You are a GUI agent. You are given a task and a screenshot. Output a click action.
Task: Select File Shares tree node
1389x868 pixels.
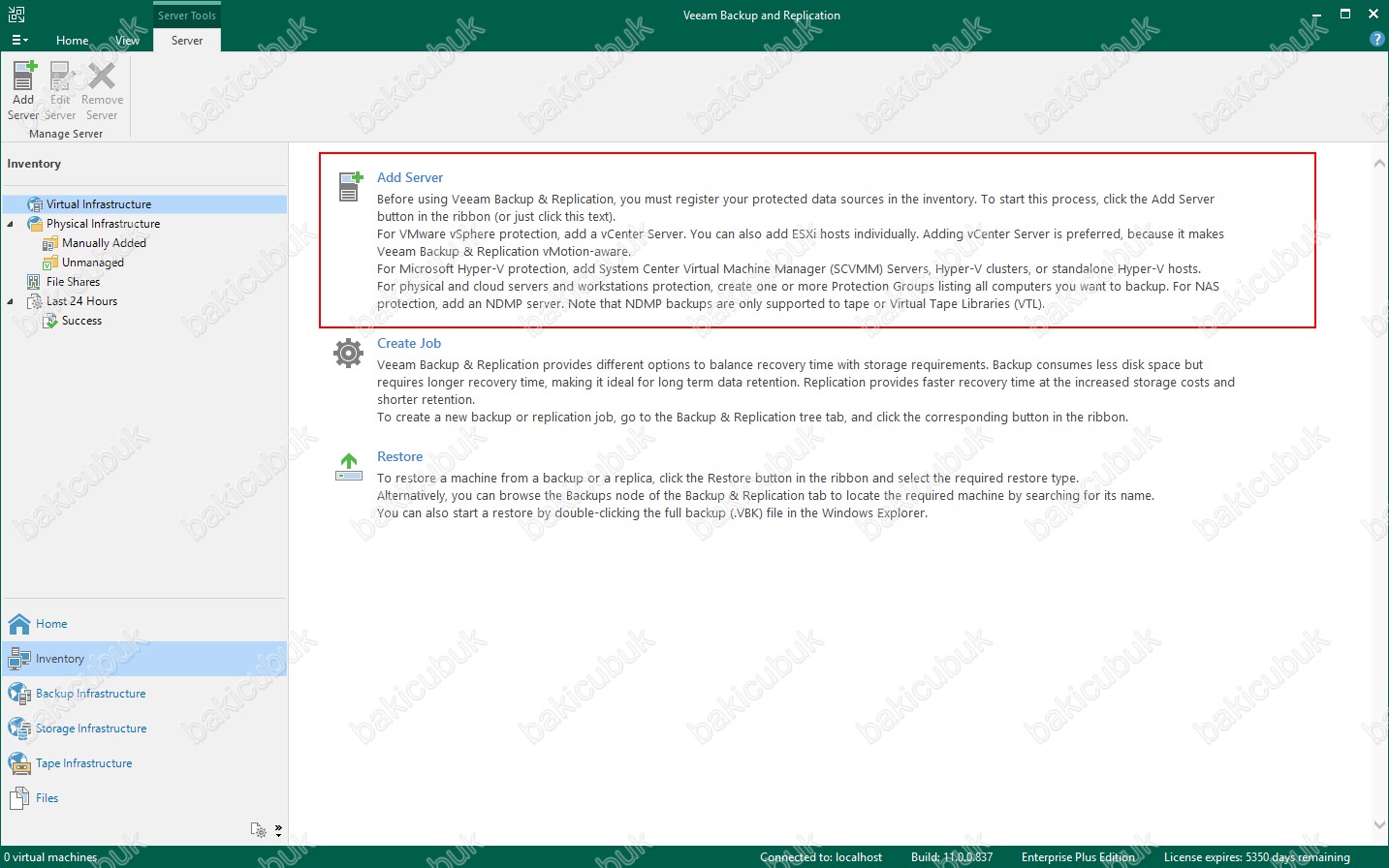73,282
